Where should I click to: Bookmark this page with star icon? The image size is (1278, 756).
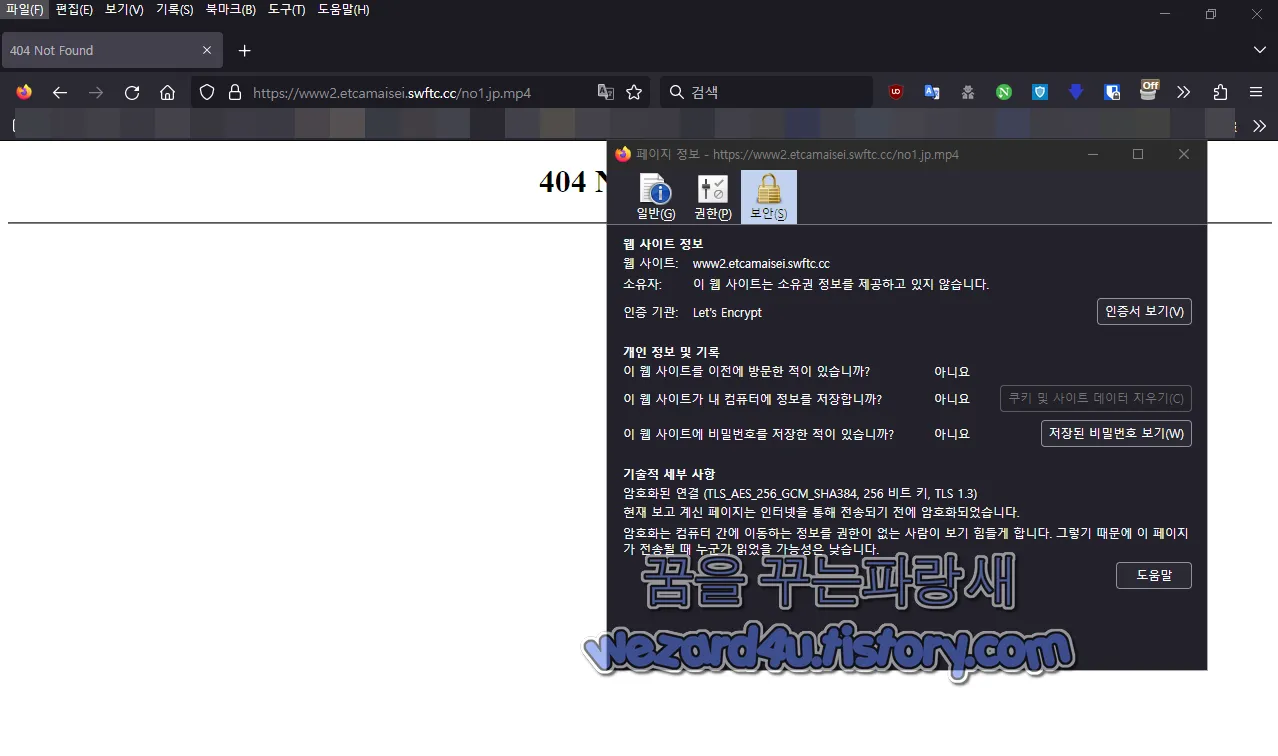click(x=634, y=92)
